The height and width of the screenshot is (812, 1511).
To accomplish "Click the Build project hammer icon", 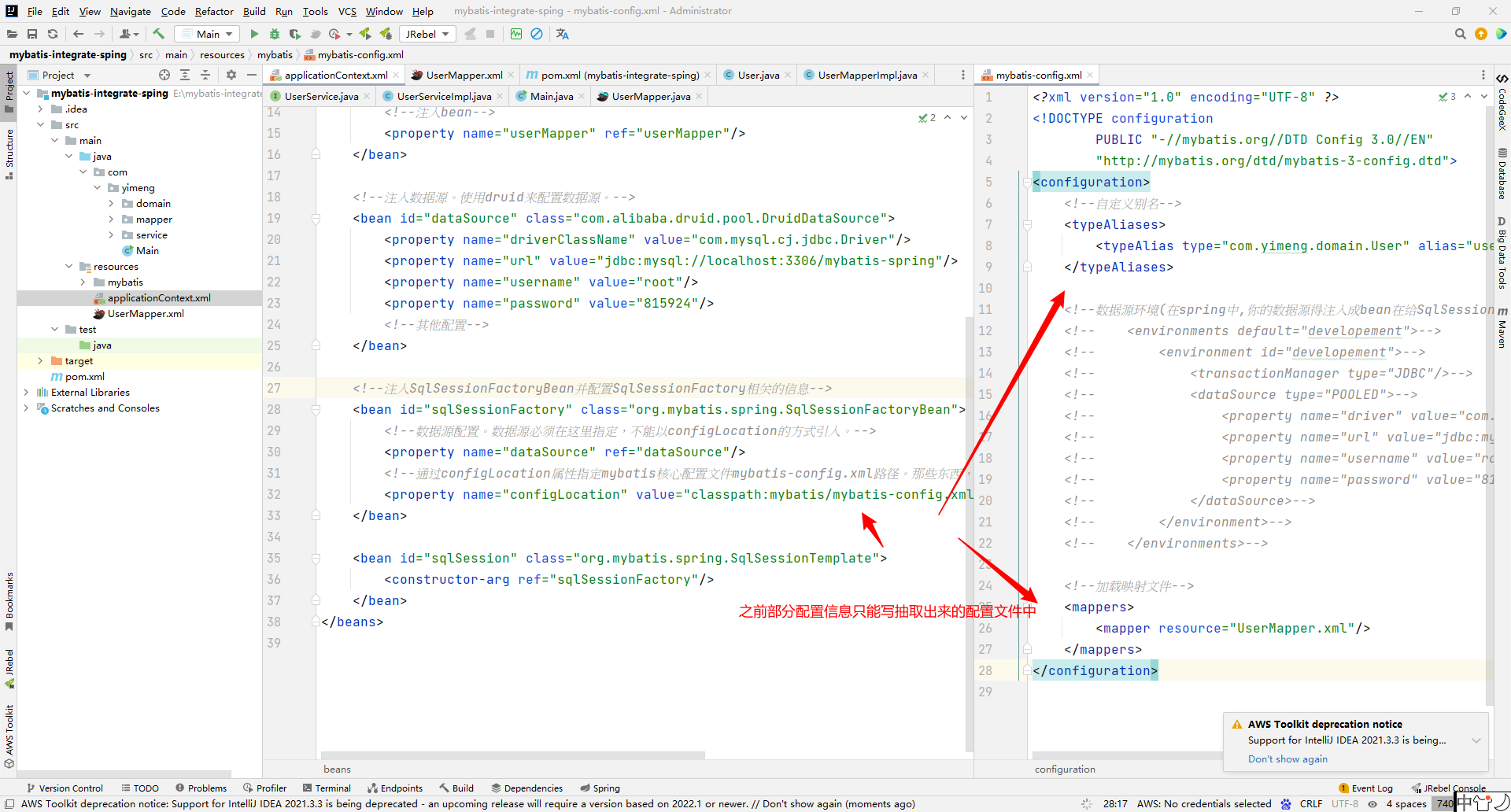I will [158, 34].
